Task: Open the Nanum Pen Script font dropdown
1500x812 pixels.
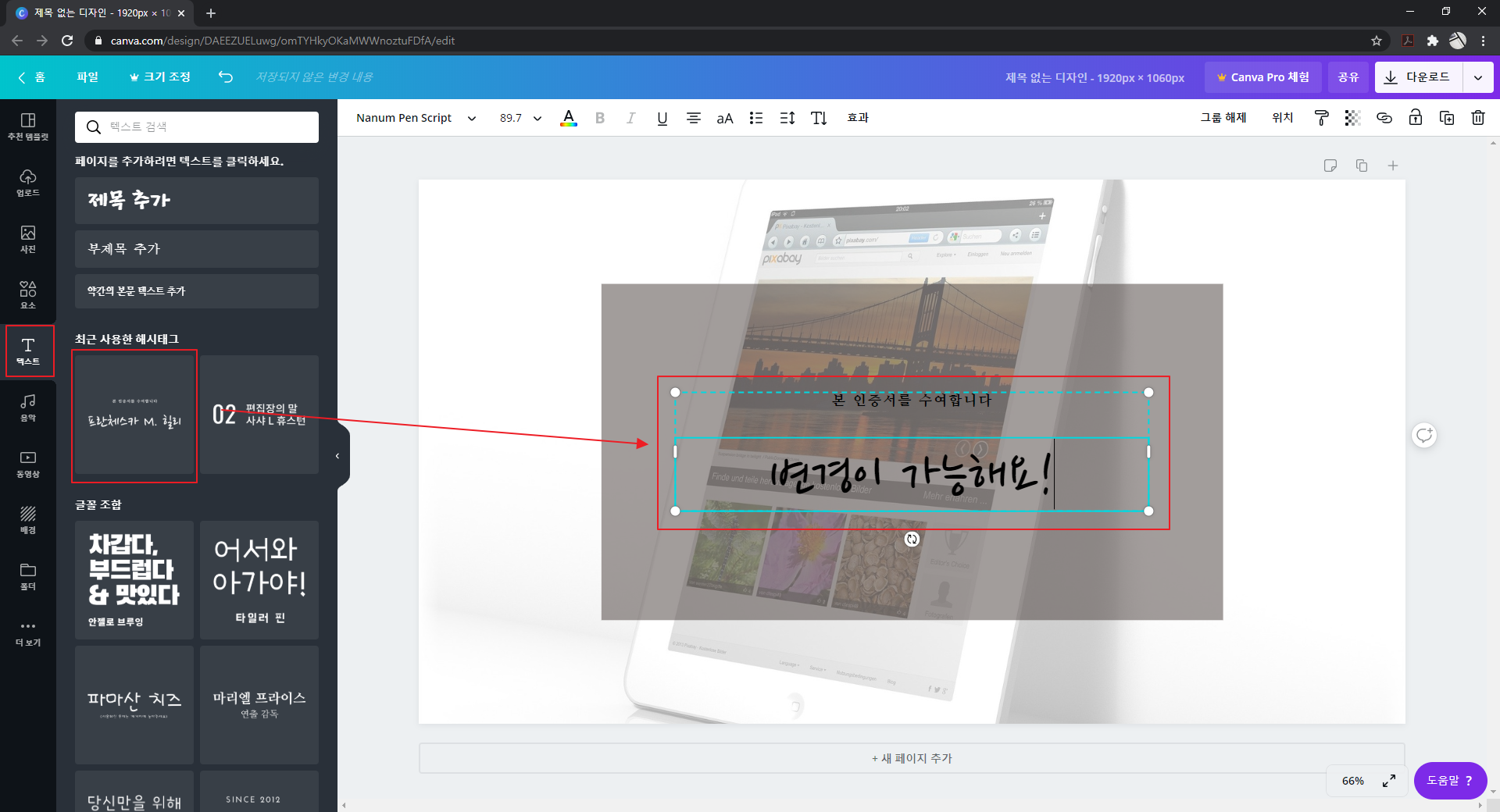Action: pos(416,118)
